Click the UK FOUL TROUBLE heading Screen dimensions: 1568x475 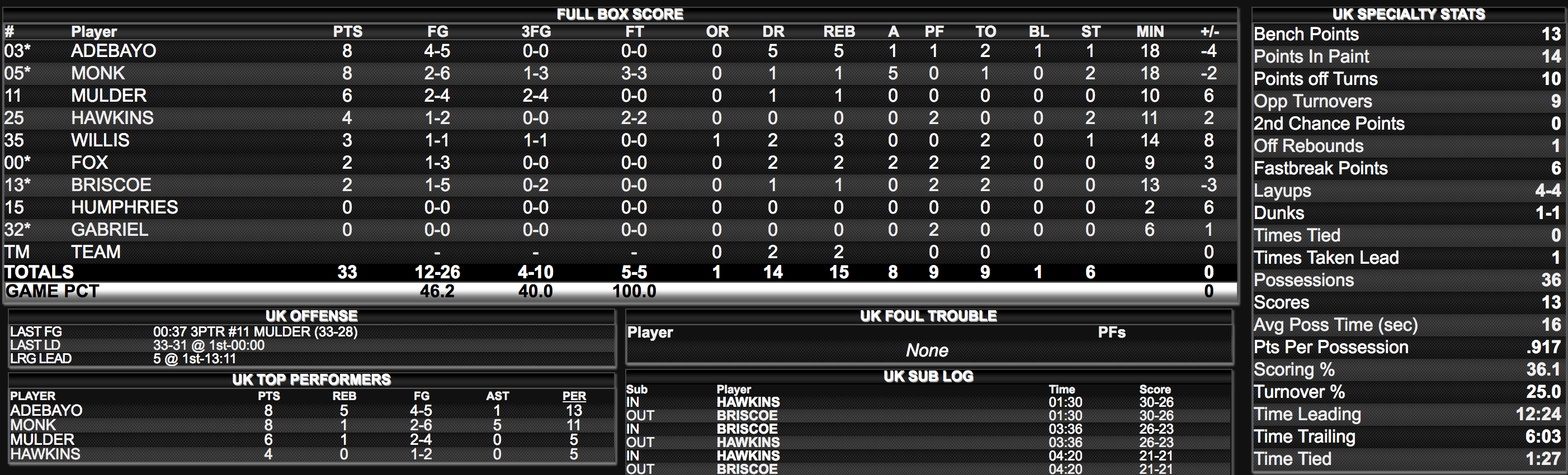coord(928,316)
